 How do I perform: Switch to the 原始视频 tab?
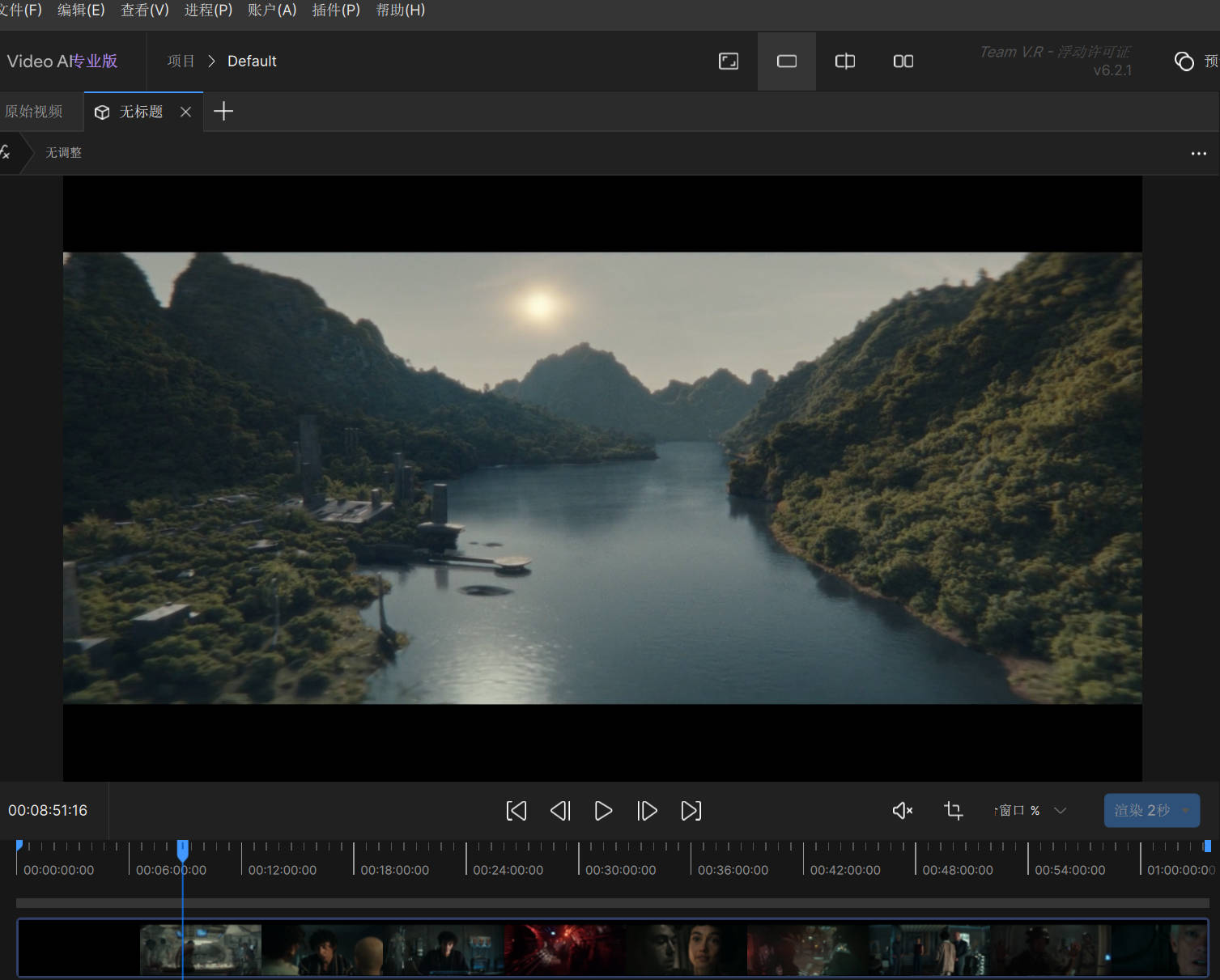[x=34, y=112]
